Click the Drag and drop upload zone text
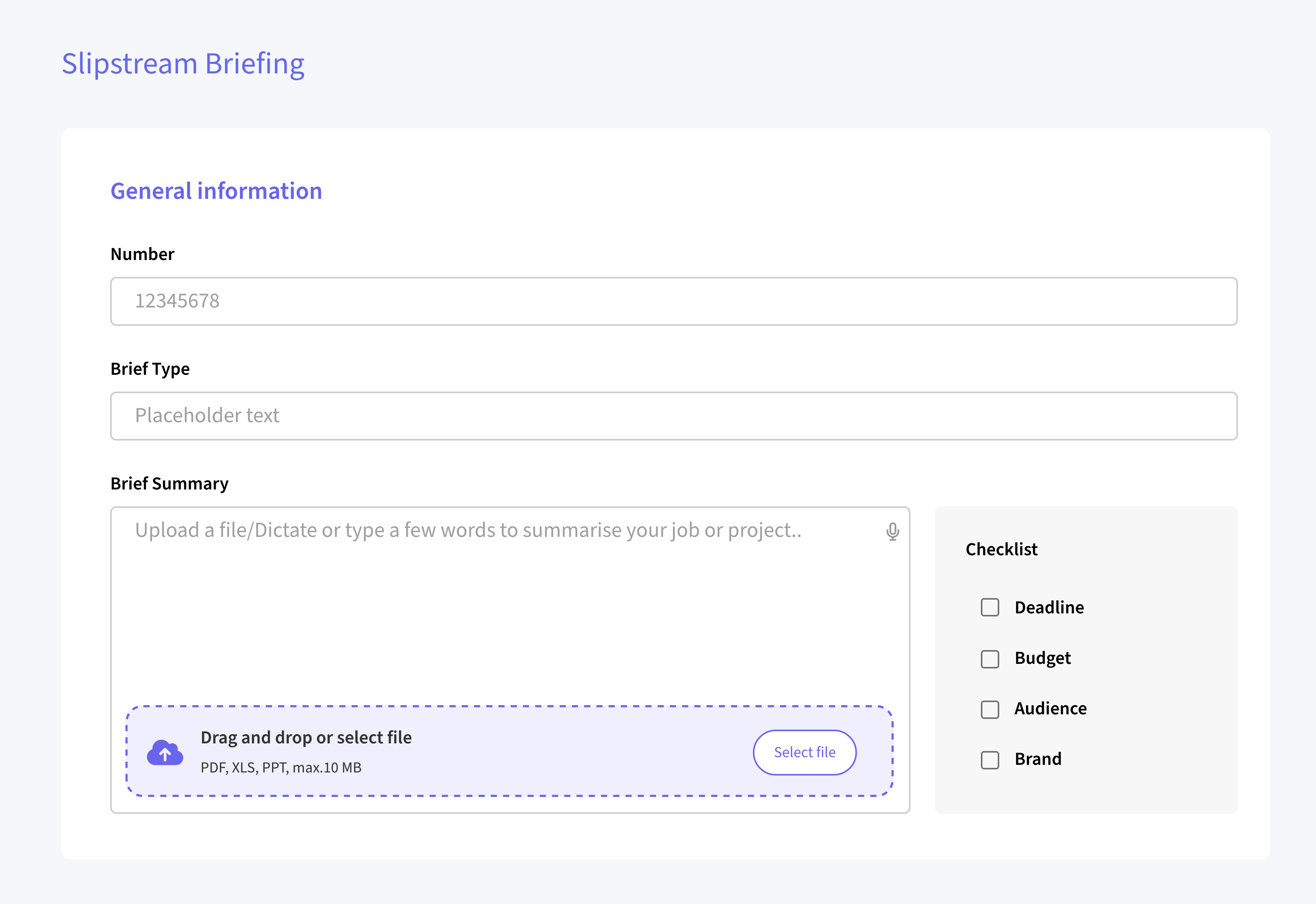 (306, 738)
